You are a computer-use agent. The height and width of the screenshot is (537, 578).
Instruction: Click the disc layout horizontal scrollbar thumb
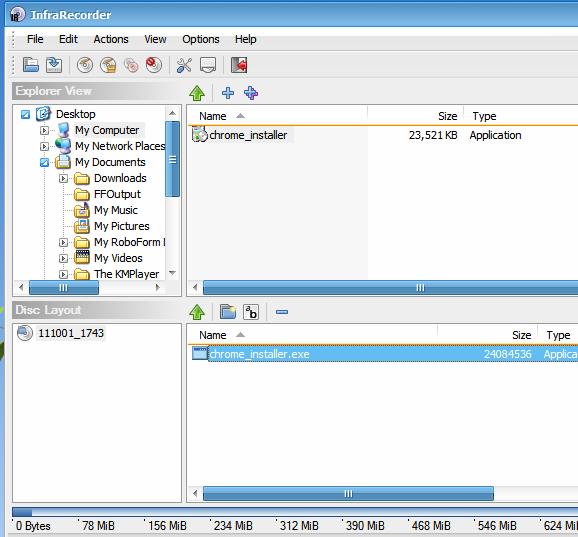[x=348, y=493]
